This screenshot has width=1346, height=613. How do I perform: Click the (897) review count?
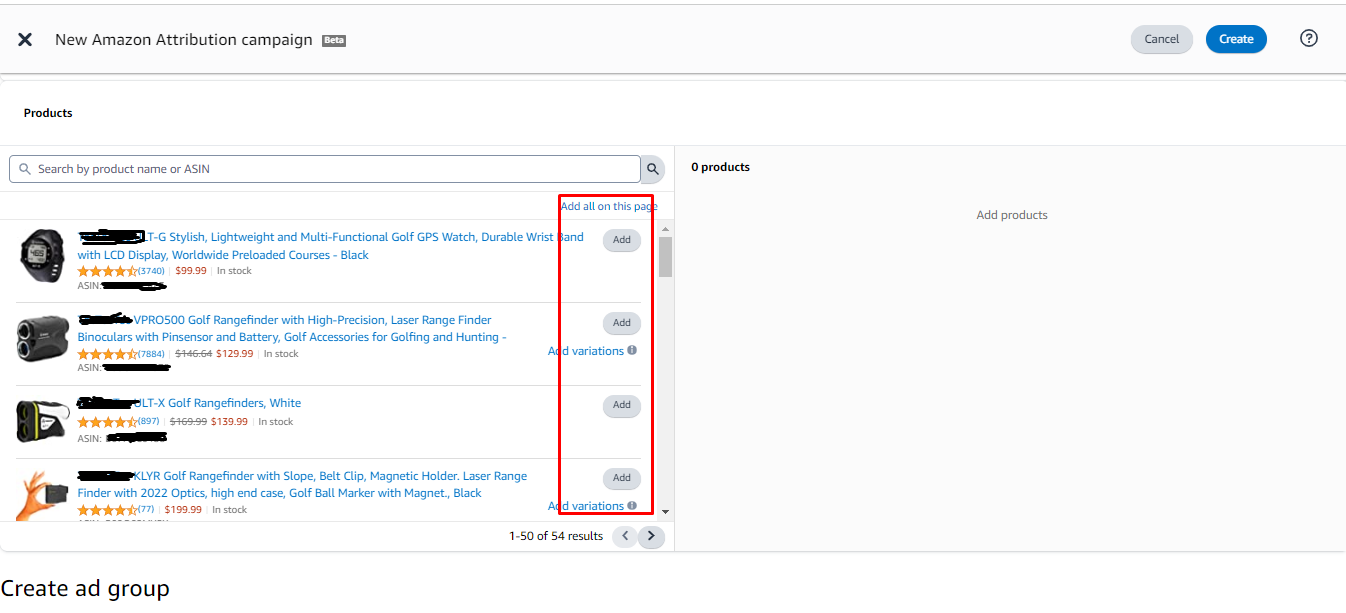click(x=148, y=421)
